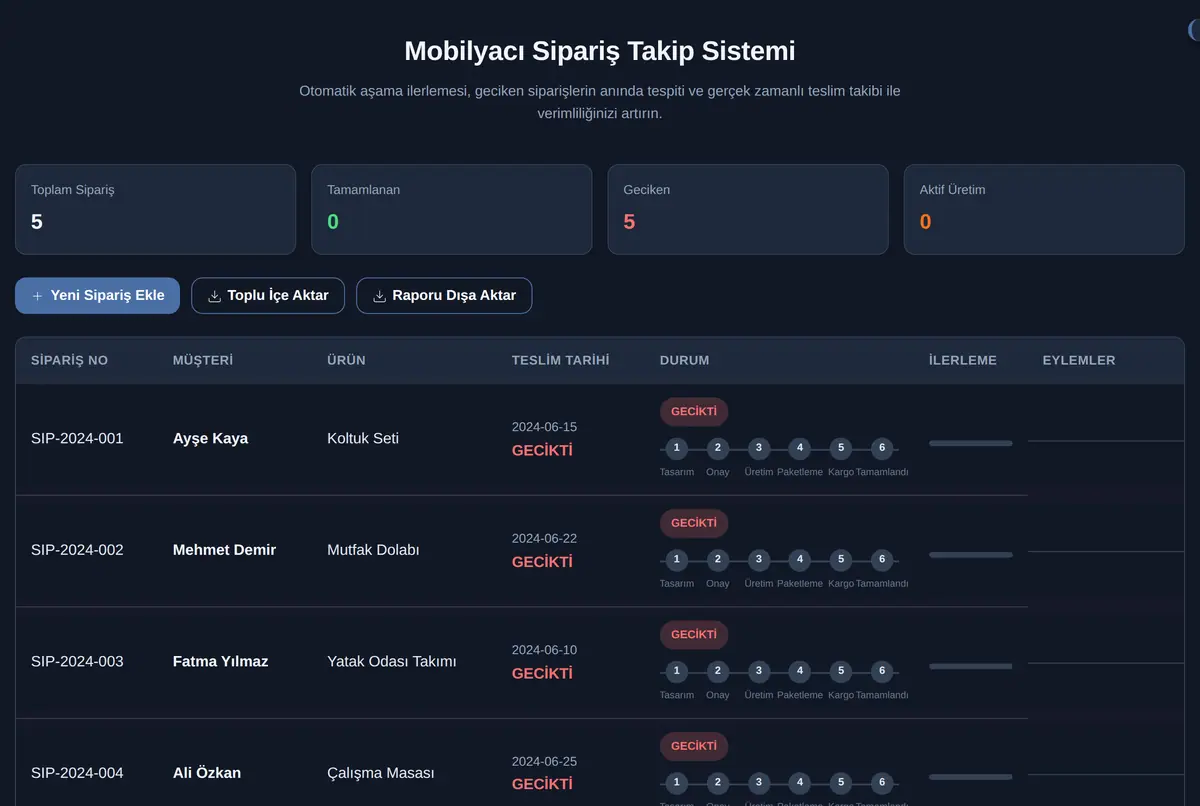Select order number SIP-2024-003

click(x=77, y=661)
